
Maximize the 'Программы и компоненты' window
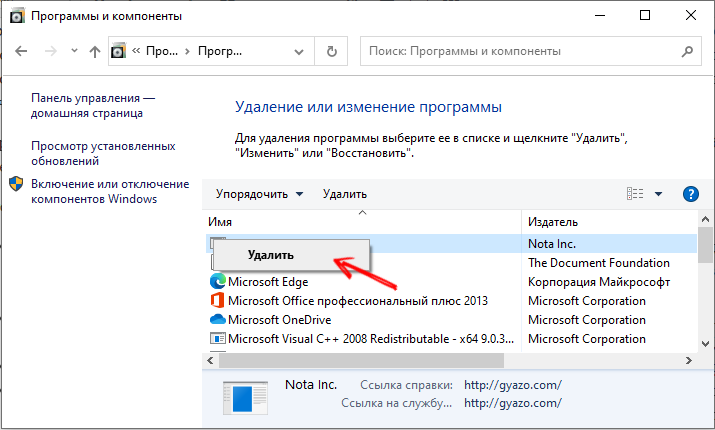click(x=645, y=16)
